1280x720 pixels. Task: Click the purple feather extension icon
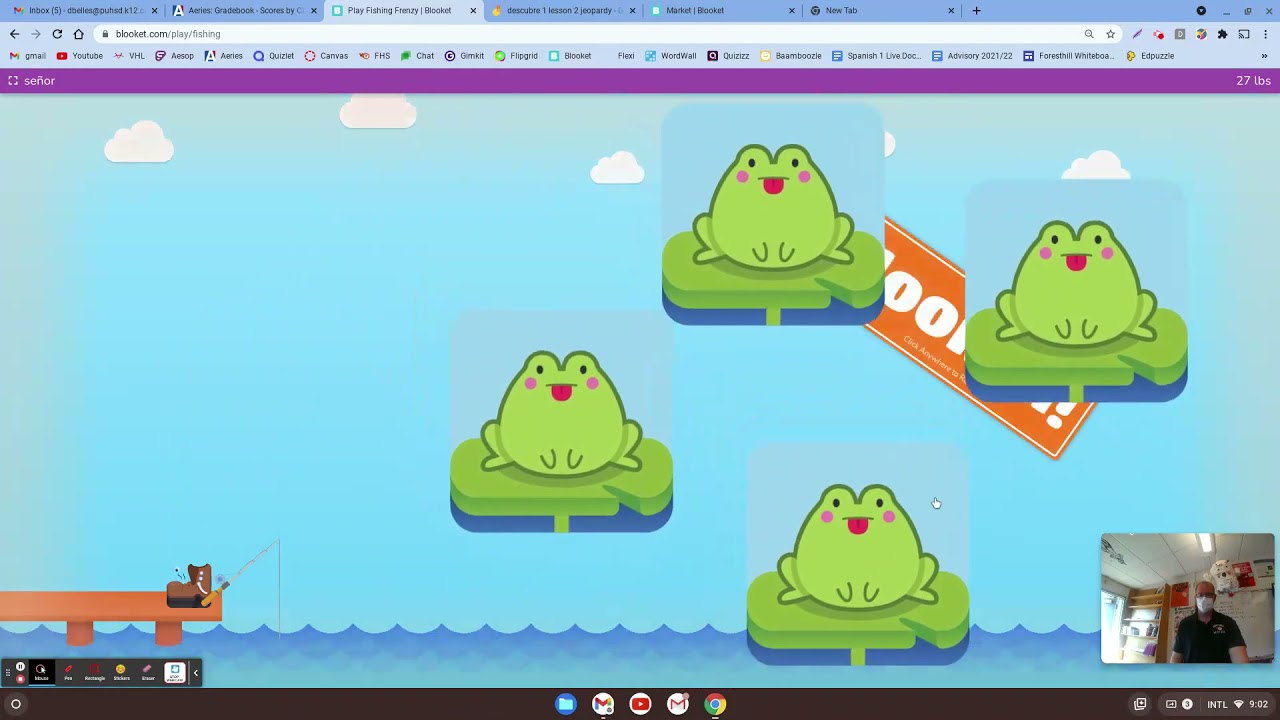[x=1137, y=34]
